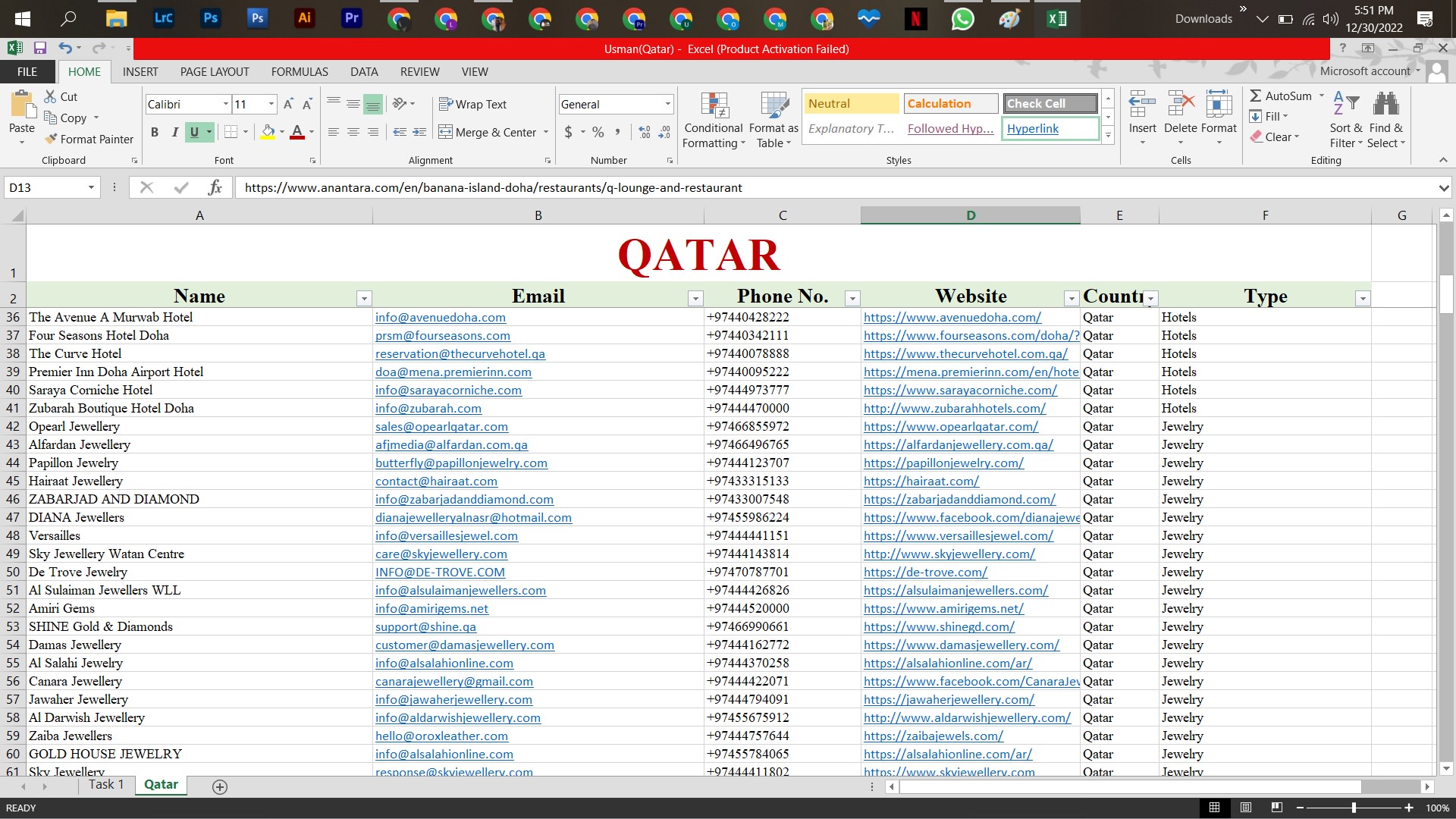Toggle italic formatting
Viewport: 1456px width, 819px height.
pyautogui.click(x=174, y=132)
